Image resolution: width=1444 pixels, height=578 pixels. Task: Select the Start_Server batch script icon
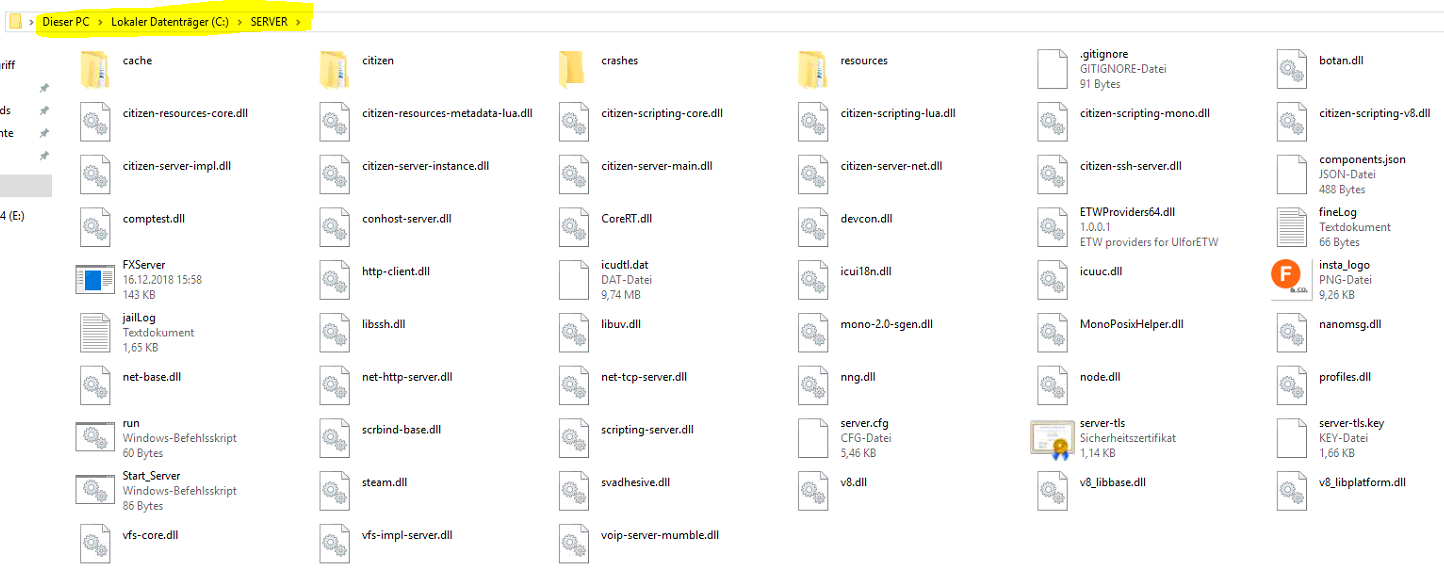tap(95, 491)
